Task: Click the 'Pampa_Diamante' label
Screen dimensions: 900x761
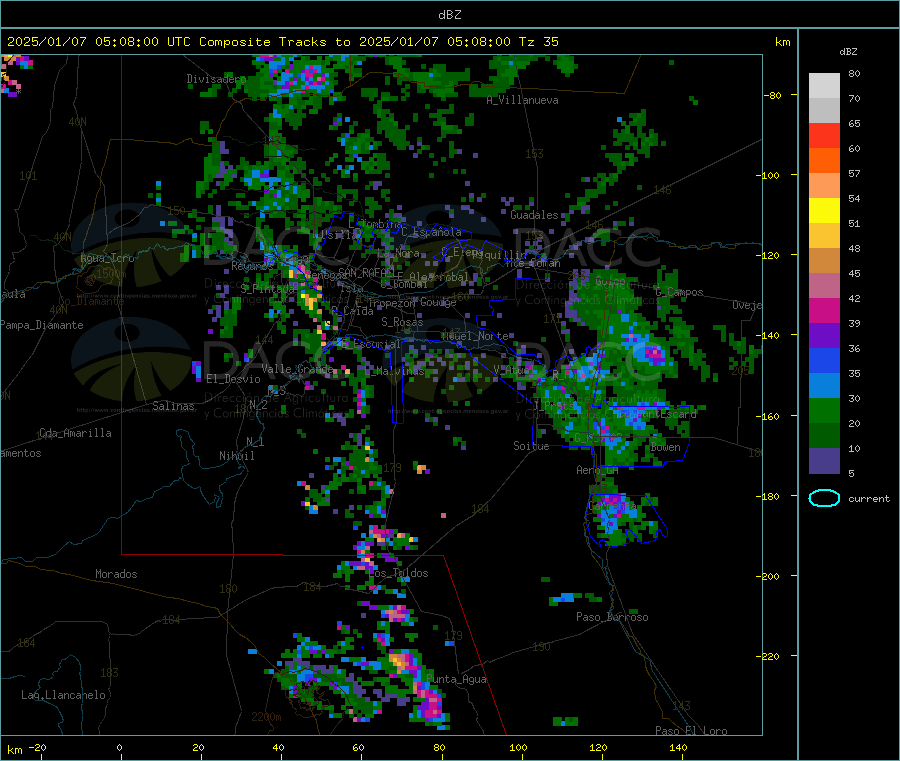Action: click(41, 325)
